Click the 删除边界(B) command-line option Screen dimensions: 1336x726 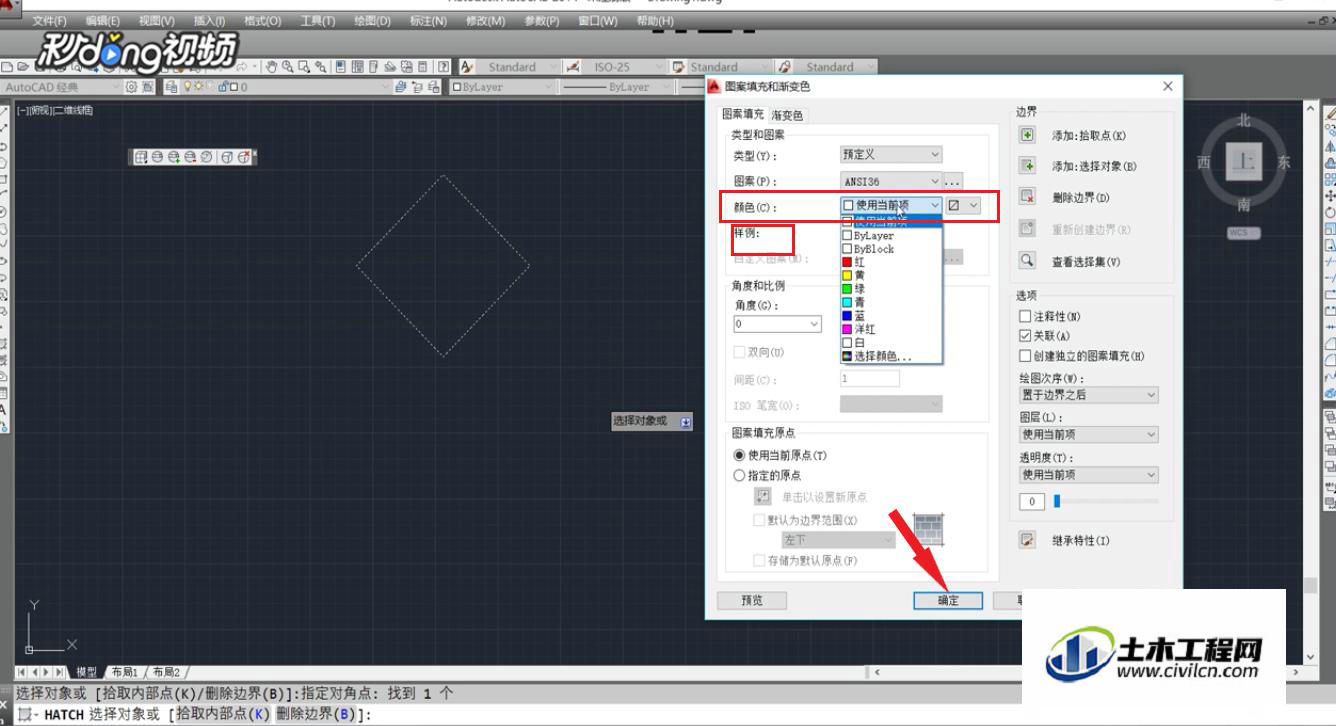click(317, 714)
